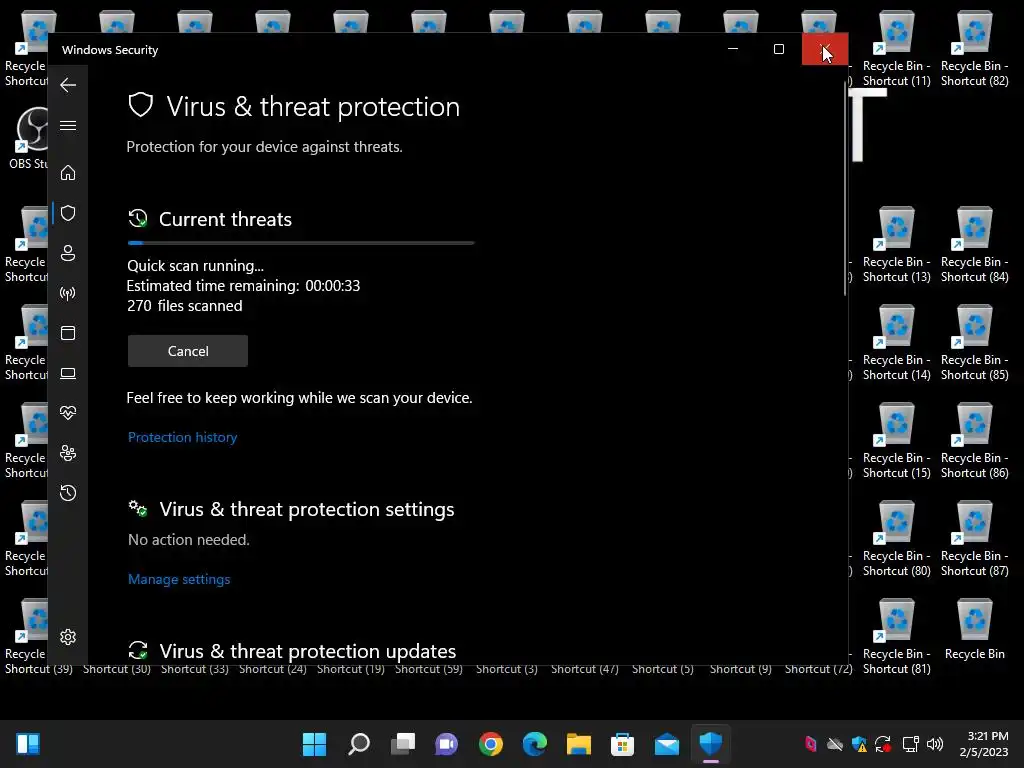The height and width of the screenshot is (768, 1024).
Task: Select Recycle Bin - Shortcut (11) desktop icon
Action: (897, 50)
